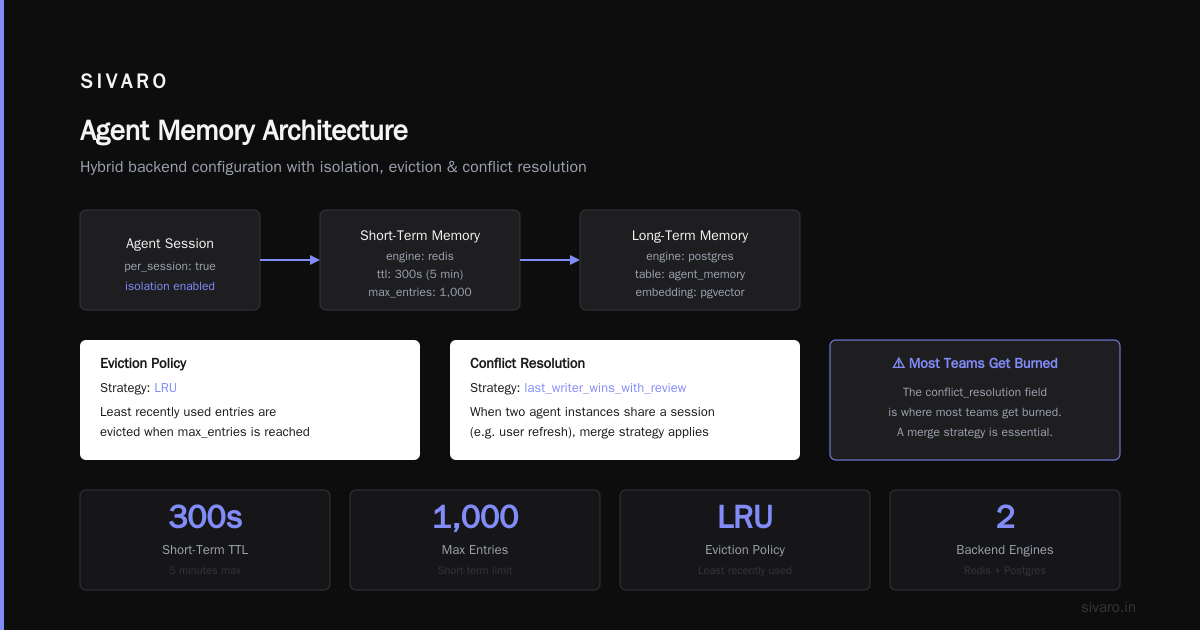Click the Eviction Policy stat label at the bottom
The image size is (1200, 630).
745,550
